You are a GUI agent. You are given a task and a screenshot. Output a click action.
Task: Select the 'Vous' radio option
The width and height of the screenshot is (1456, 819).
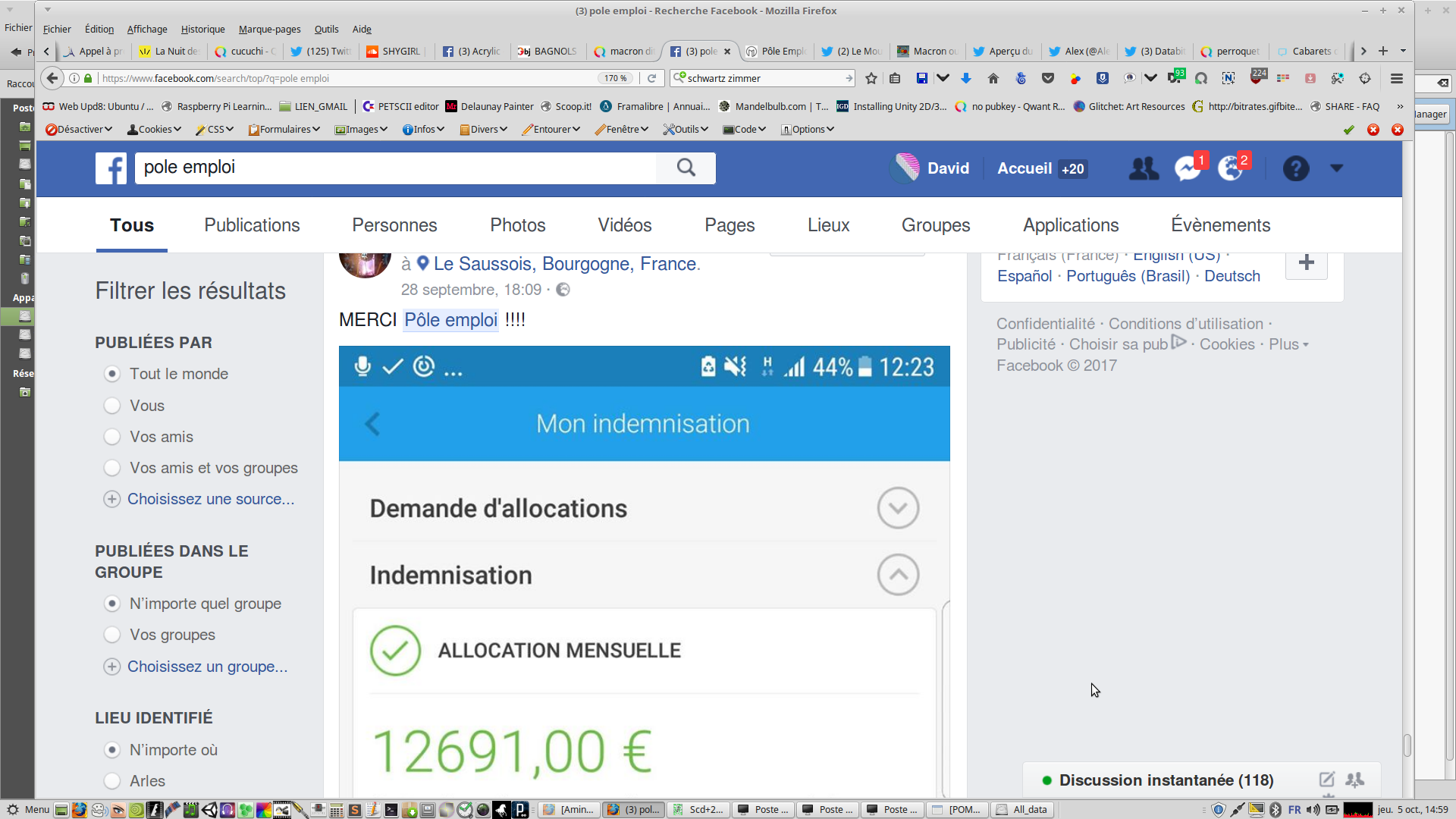pos(112,406)
